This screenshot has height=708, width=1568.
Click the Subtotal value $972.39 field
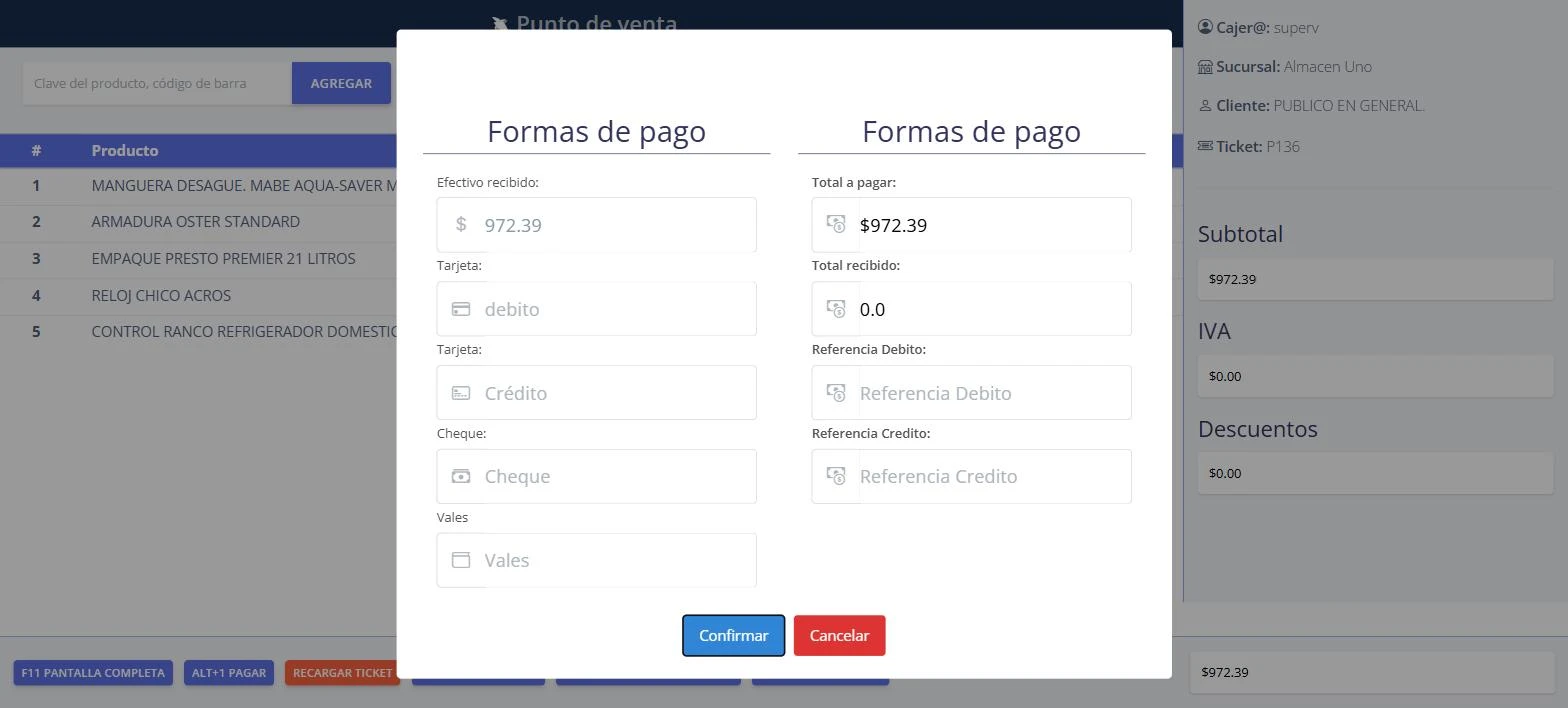1375,279
